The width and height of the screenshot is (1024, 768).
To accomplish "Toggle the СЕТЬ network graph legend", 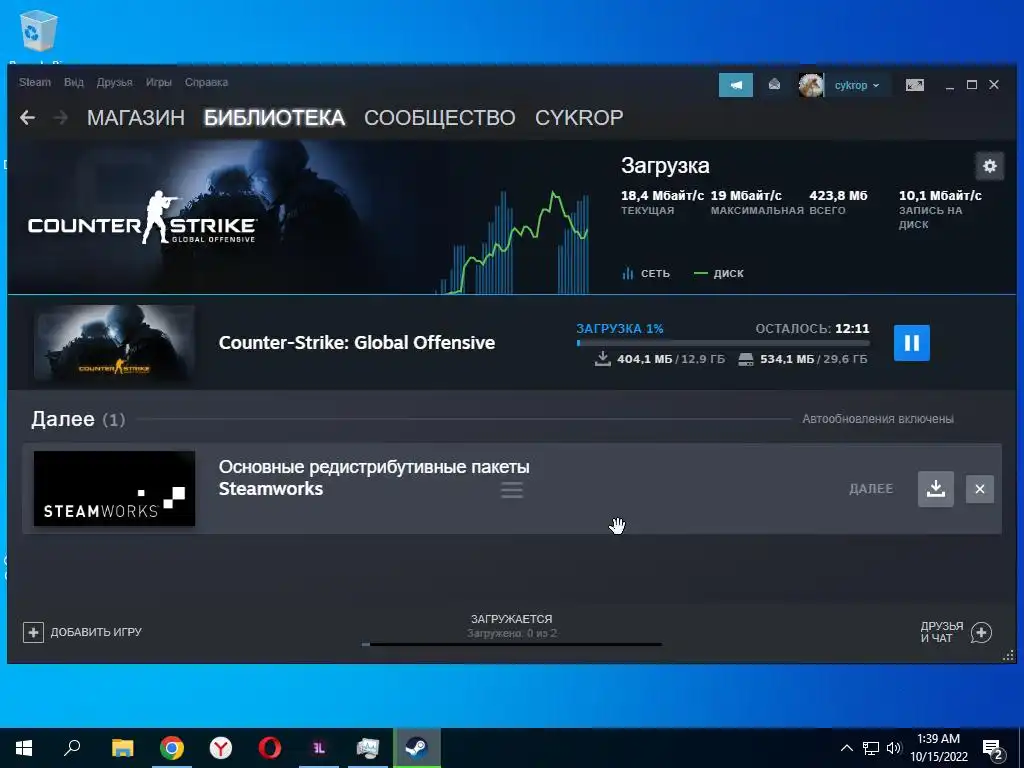I will coord(646,274).
